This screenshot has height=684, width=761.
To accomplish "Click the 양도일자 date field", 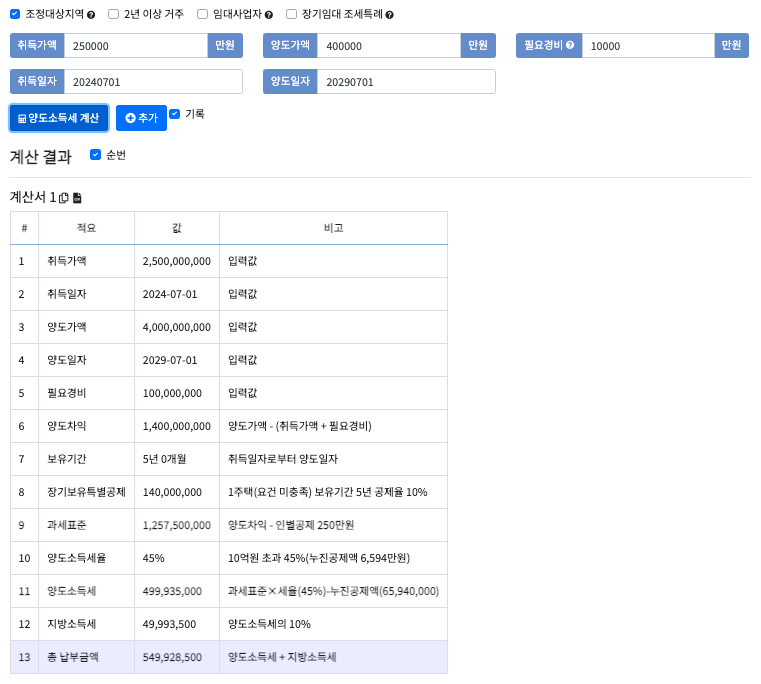I will [406, 82].
